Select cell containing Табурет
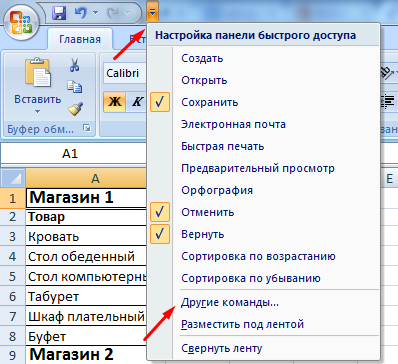Image resolution: width=398 pixels, height=364 pixels. [86, 296]
